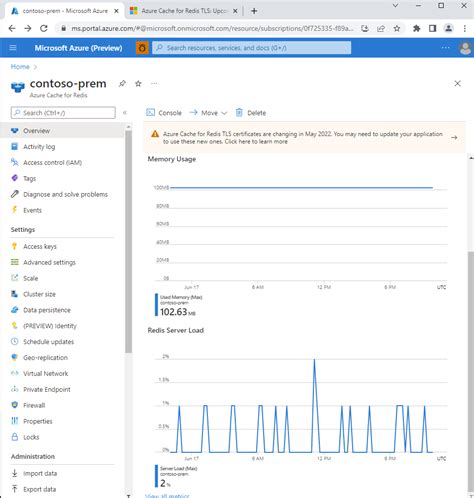Click the install app icon in address bar
The image size is (474, 498).
click(x=365, y=29)
